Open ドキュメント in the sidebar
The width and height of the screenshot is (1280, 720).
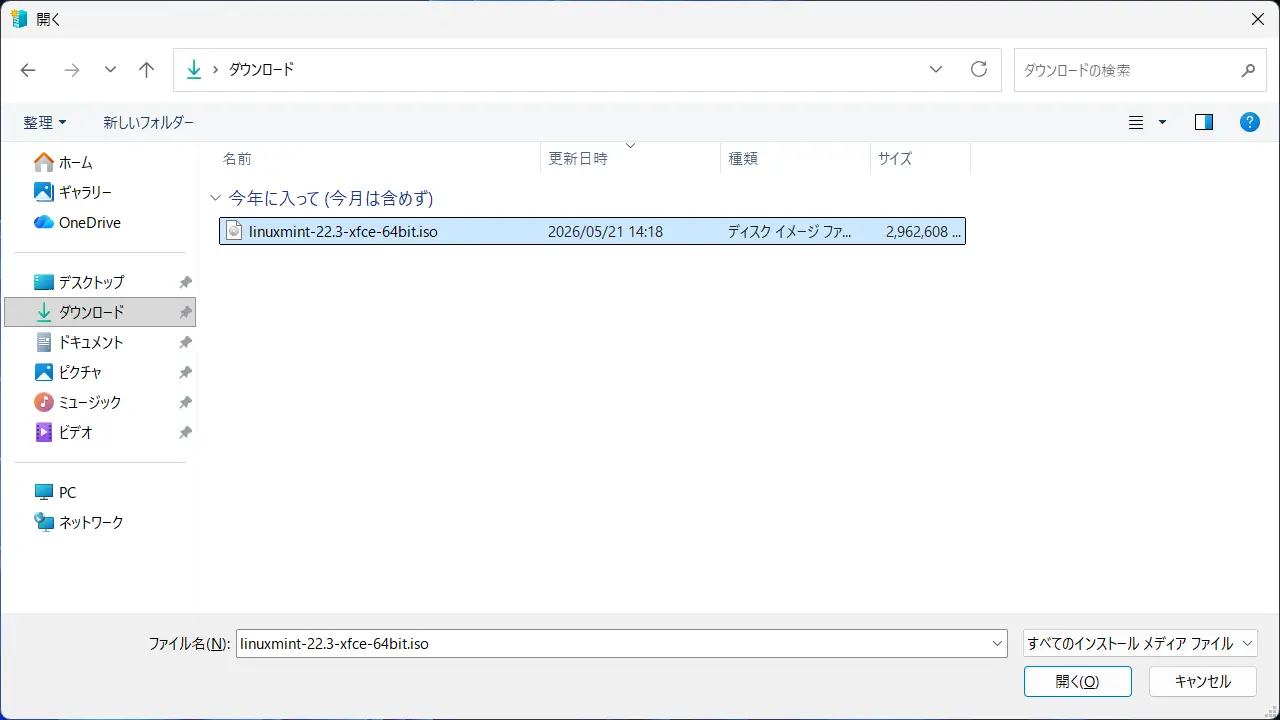[100, 342]
